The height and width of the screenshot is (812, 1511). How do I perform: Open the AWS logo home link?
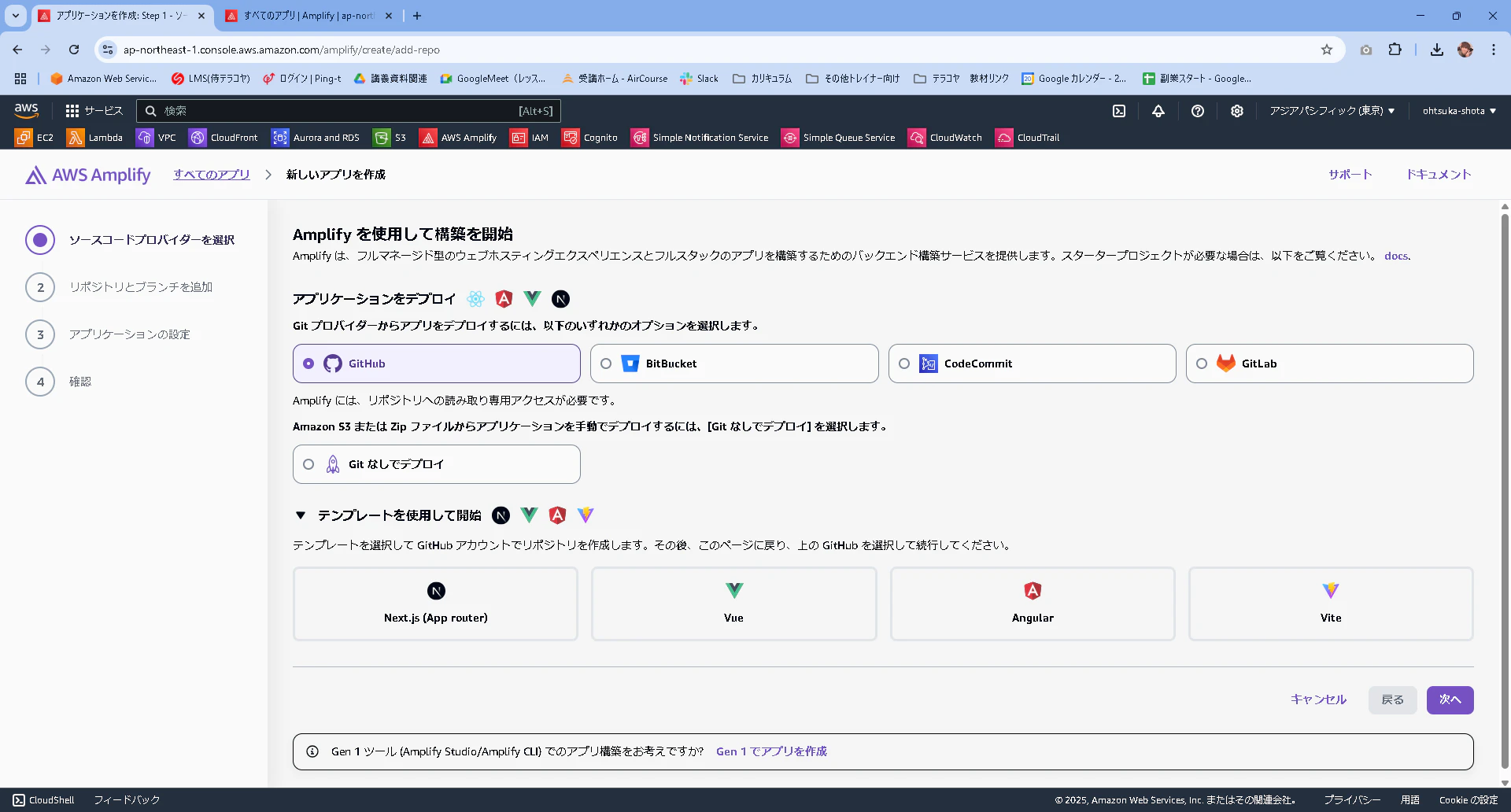26,110
